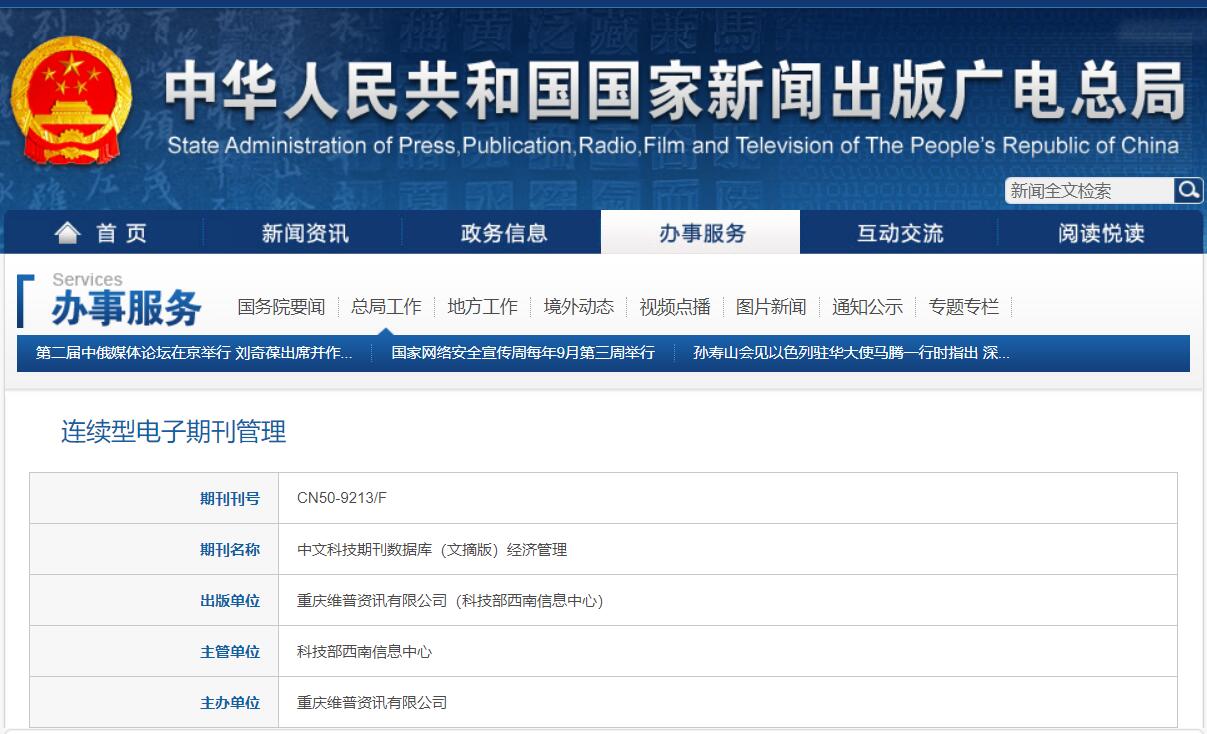The image size is (1207, 734).
Task: Click the 期刊名称 row label
Action: click(x=230, y=549)
